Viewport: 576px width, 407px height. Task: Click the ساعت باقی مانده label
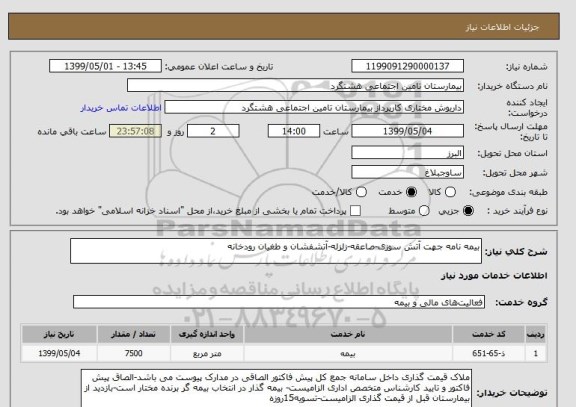click(x=72, y=132)
